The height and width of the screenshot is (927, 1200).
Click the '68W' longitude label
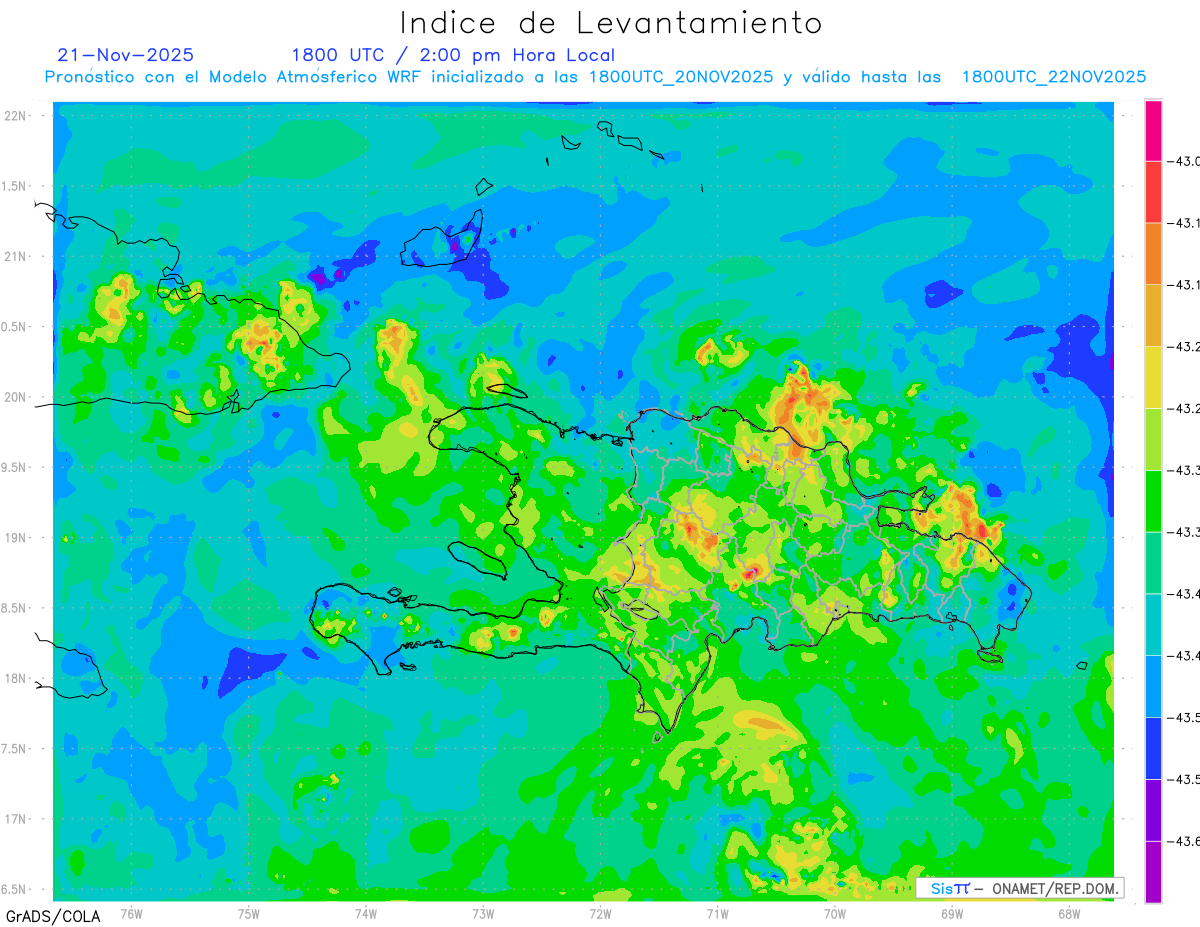[x=1069, y=913]
